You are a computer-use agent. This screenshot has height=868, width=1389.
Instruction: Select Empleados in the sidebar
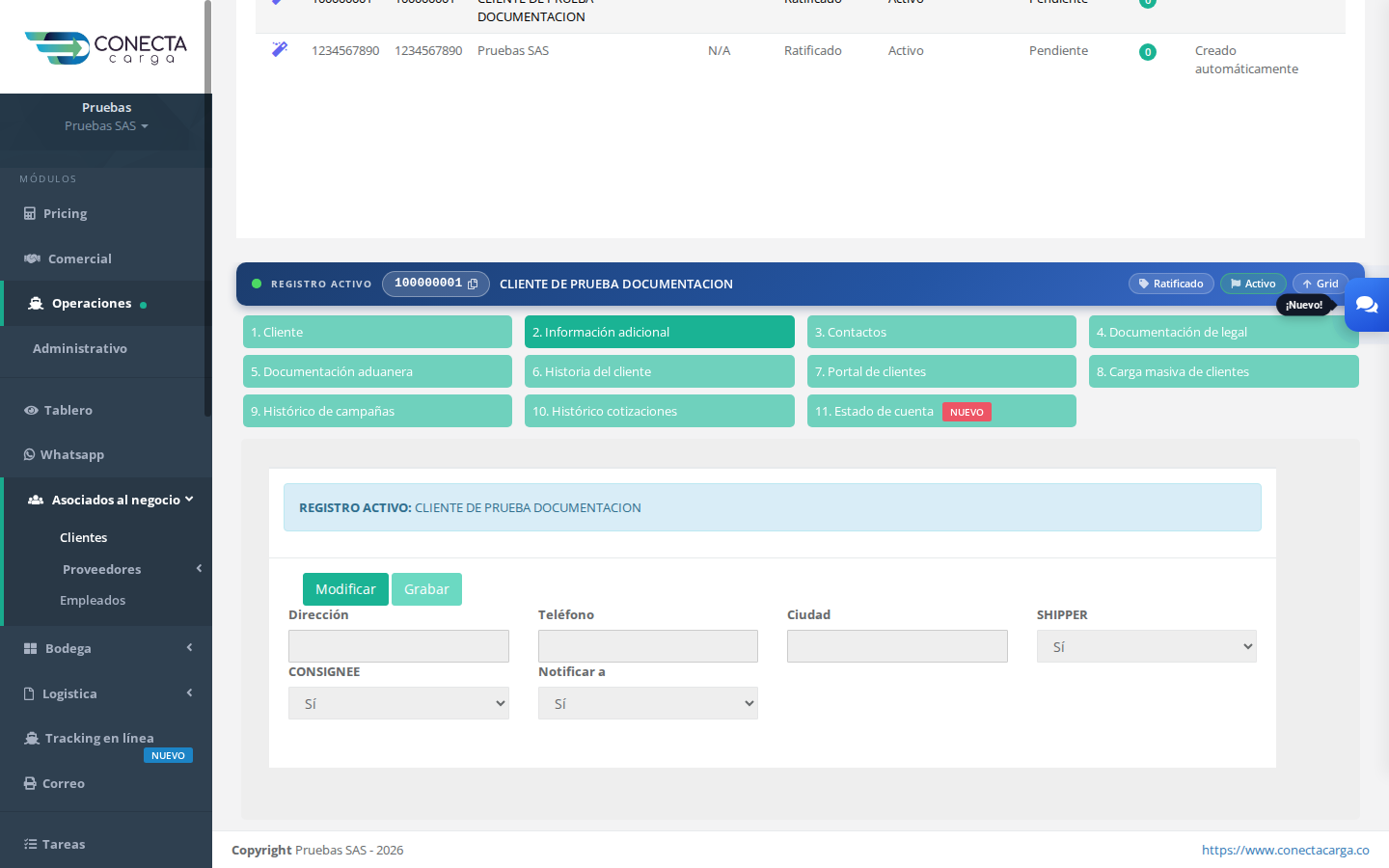click(93, 600)
